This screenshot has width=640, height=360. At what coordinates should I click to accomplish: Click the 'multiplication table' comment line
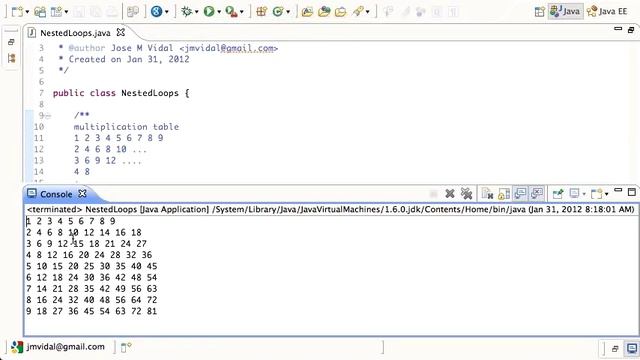(126, 127)
